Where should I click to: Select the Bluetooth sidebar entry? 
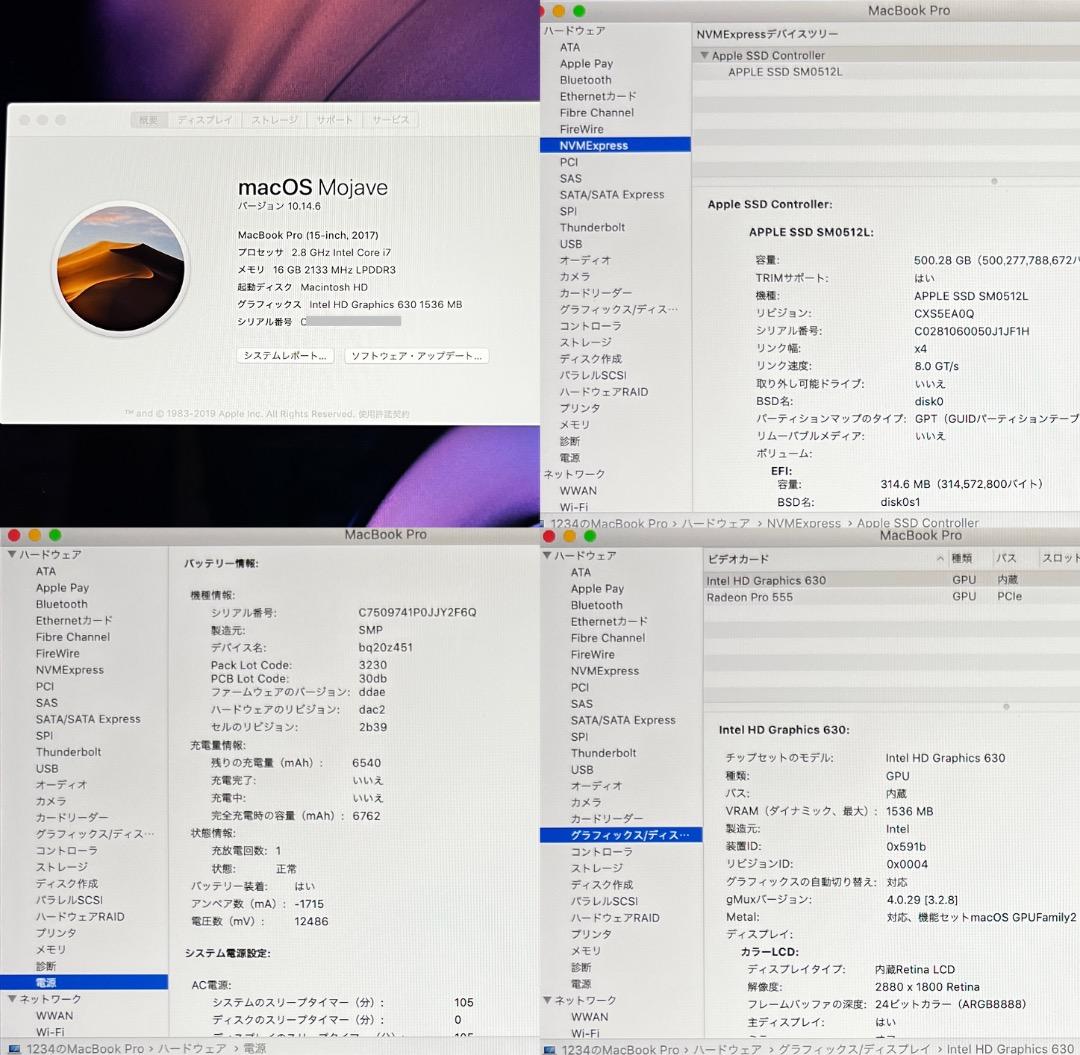tap(584, 80)
